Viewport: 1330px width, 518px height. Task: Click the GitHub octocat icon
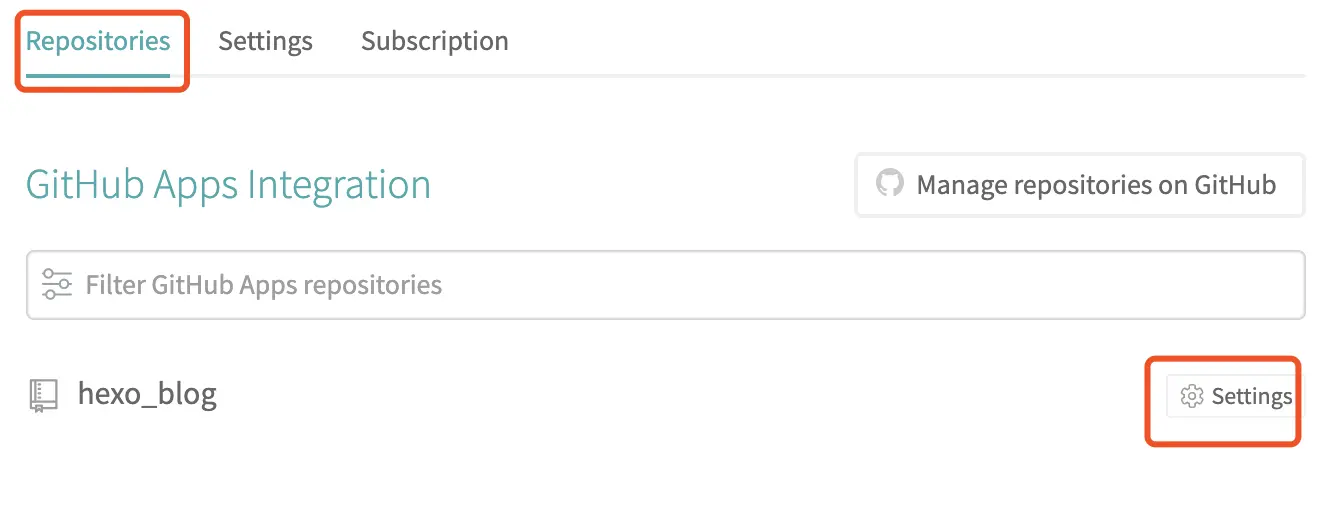[x=889, y=184]
